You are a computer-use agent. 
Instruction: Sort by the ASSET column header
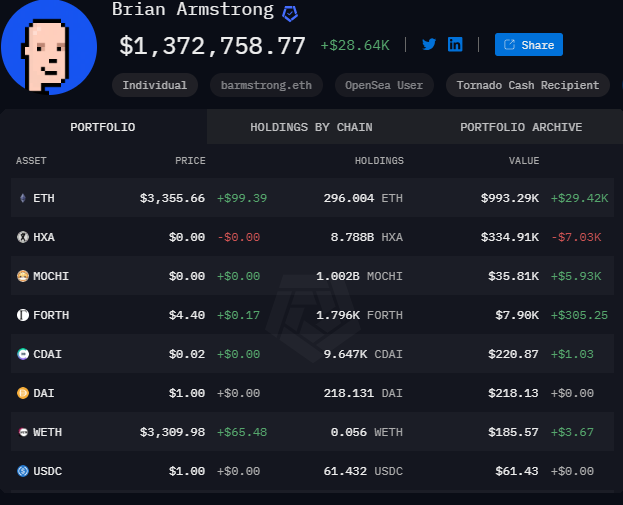click(31, 161)
